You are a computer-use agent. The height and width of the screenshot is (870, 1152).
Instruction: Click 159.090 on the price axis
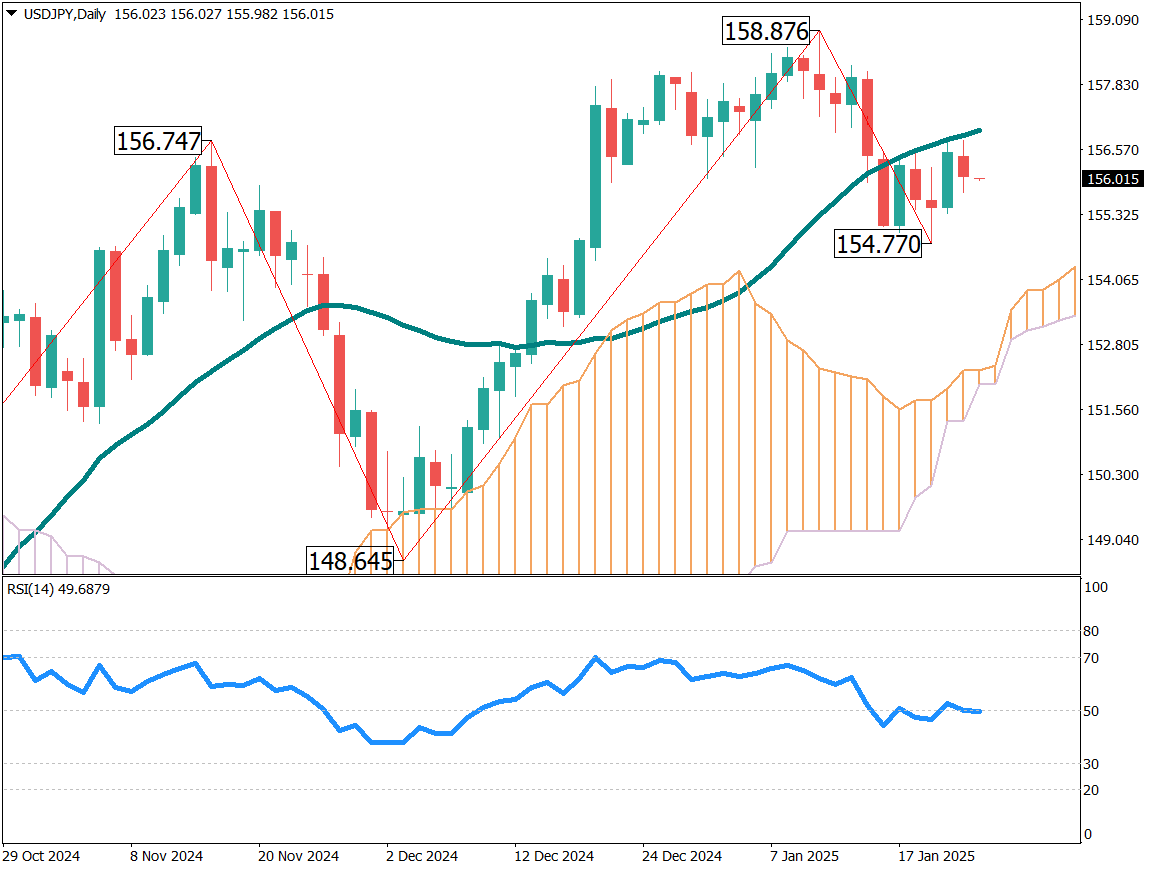[1111, 20]
